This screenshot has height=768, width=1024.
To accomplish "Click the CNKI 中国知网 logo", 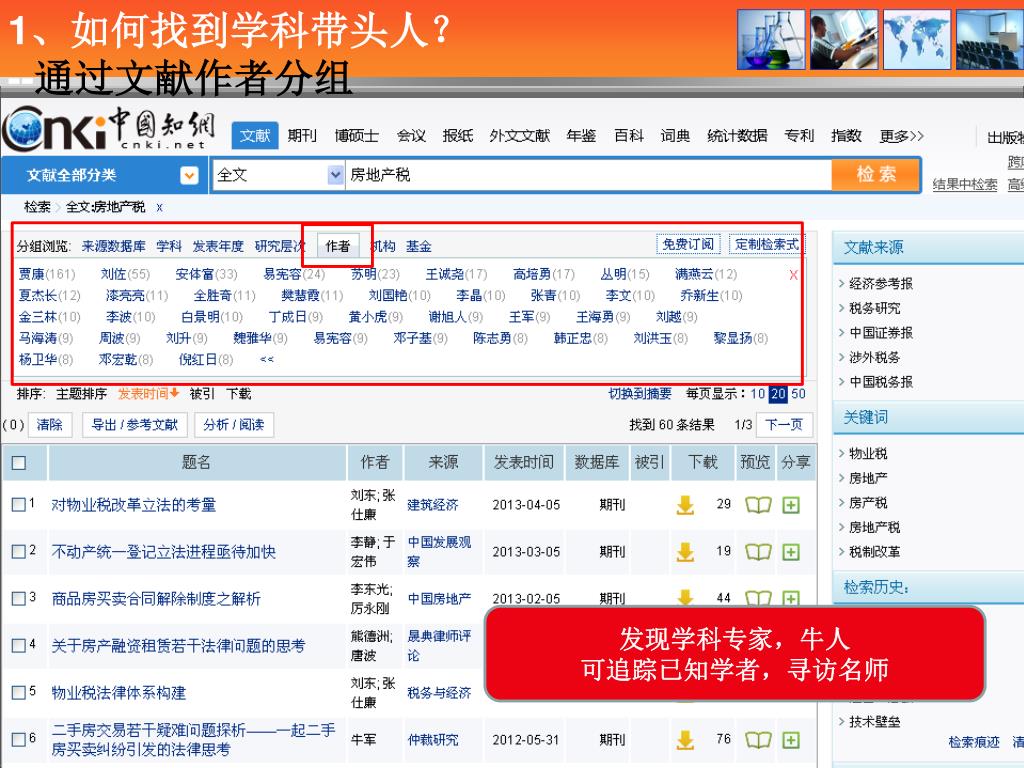I will coord(108,129).
